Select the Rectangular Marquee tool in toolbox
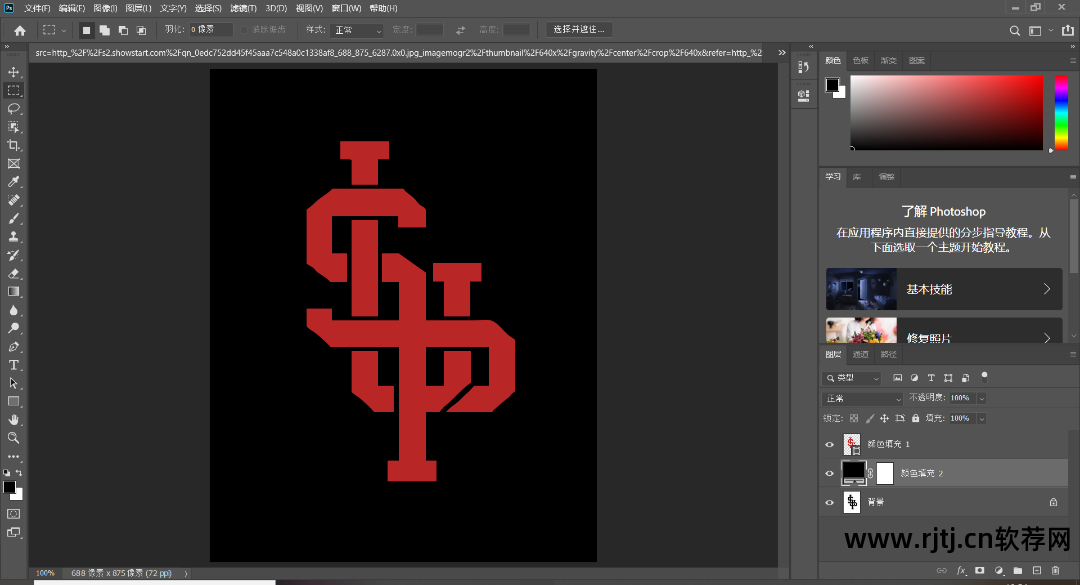The height and width of the screenshot is (585, 1080). coord(13,90)
